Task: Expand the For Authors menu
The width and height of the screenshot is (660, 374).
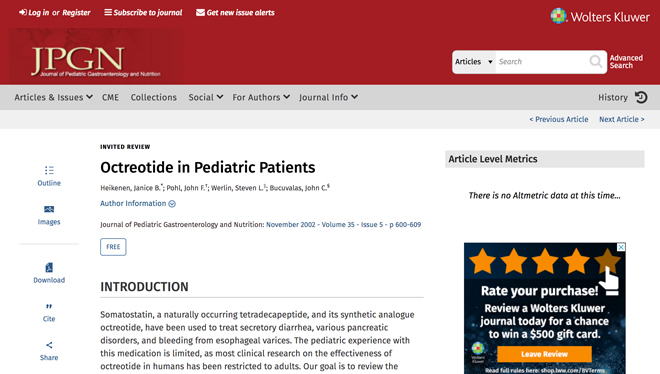Action: coord(261,97)
